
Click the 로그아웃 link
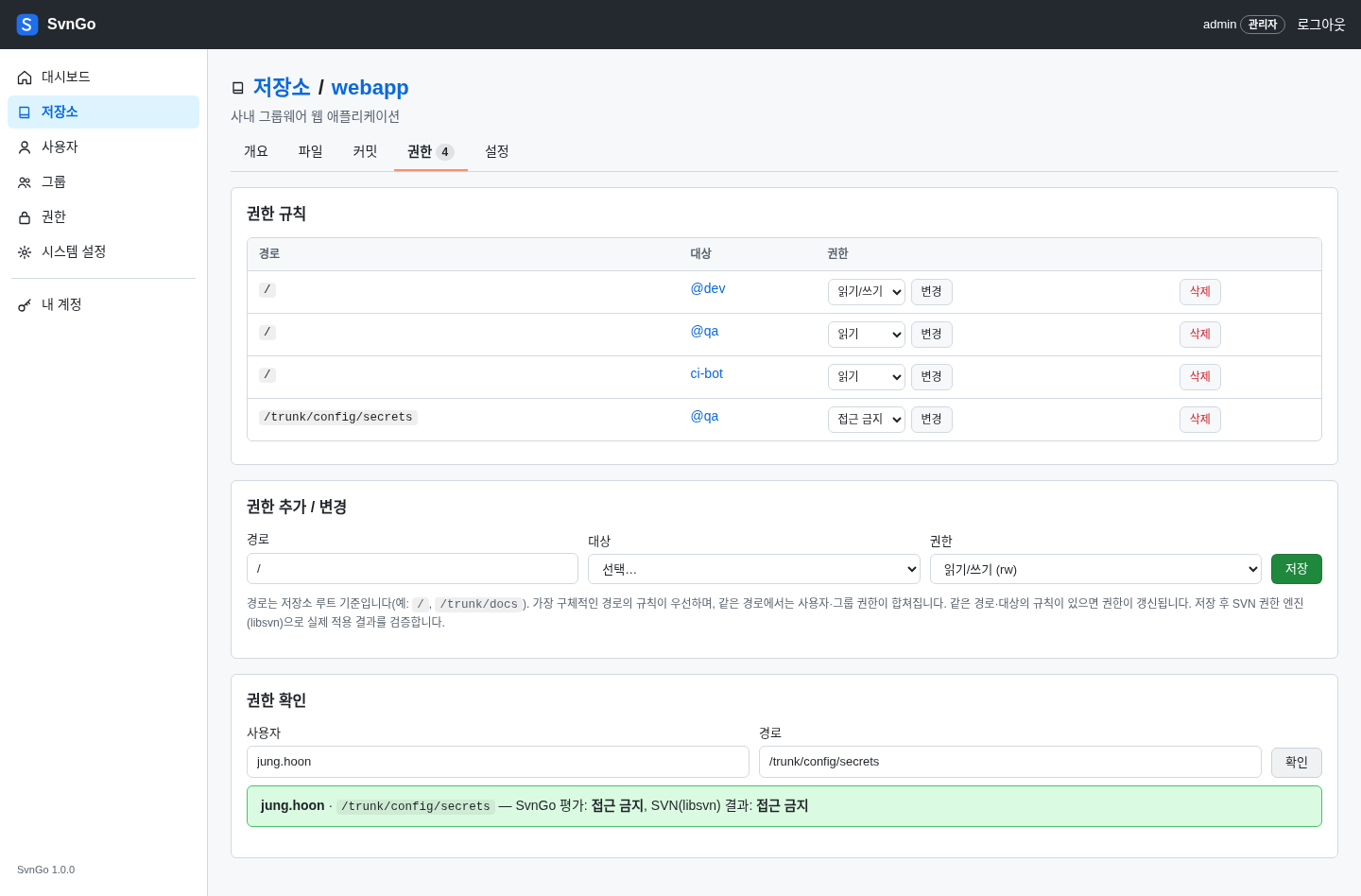click(x=1321, y=25)
